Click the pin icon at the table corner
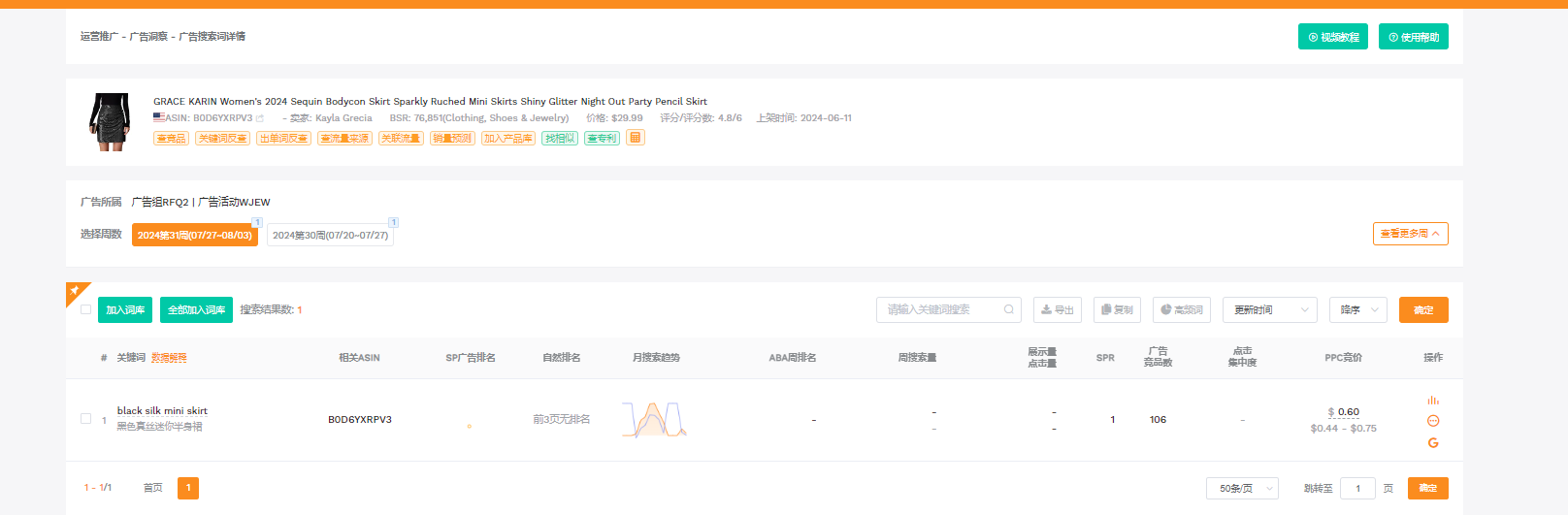The image size is (1568, 515). (x=75, y=291)
